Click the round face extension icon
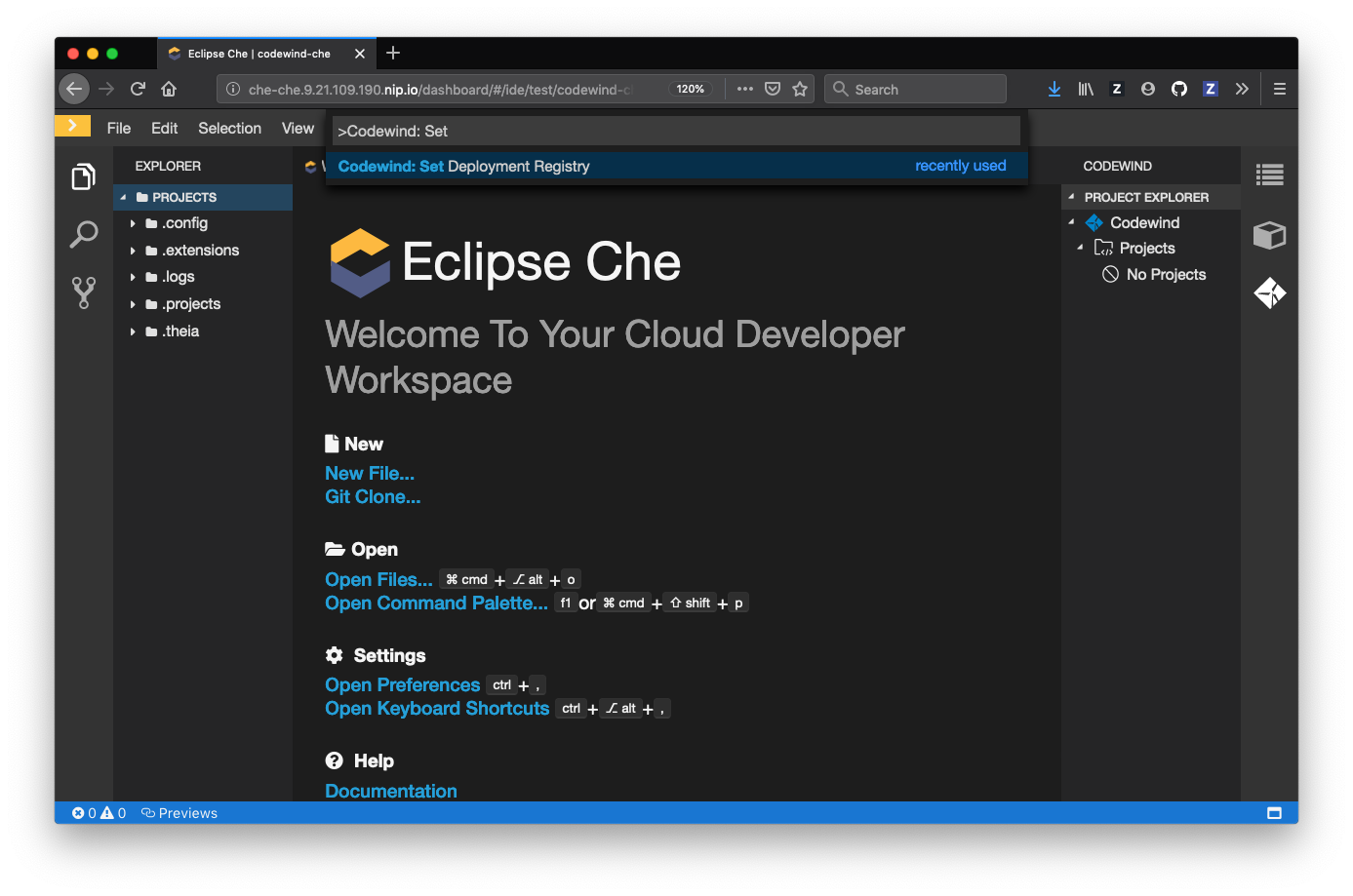This screenshot has height=896, width=1353. coord(1148,89)
